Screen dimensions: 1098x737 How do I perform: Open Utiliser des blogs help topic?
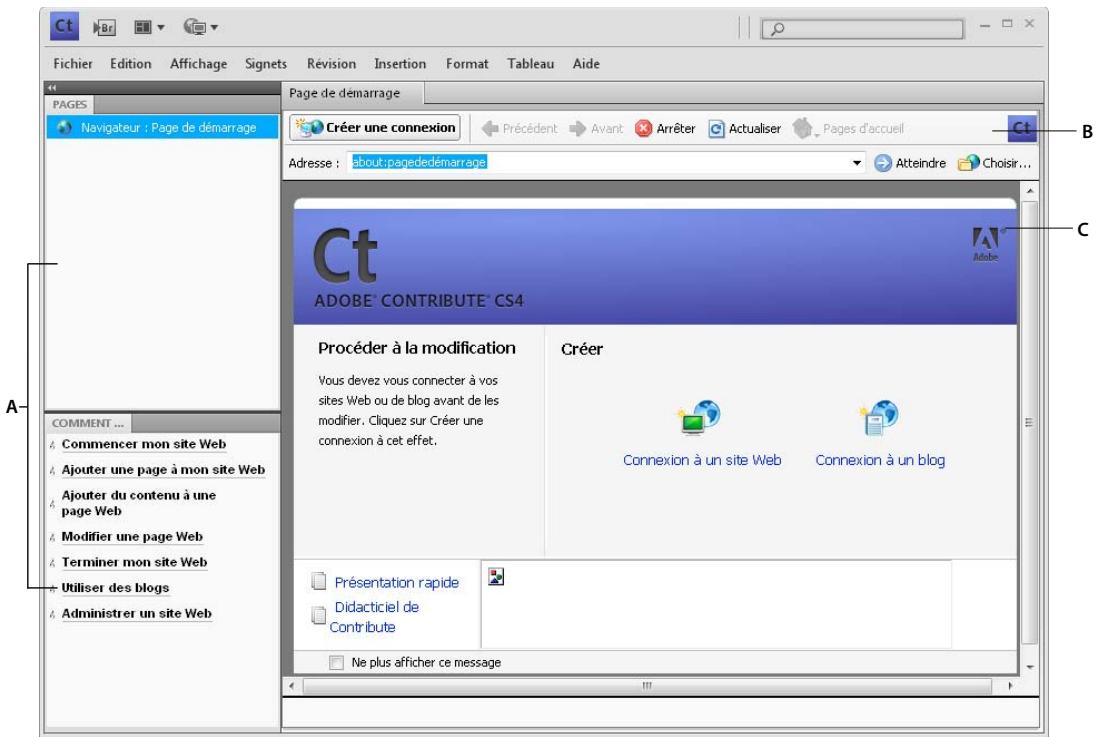[115, 588]
